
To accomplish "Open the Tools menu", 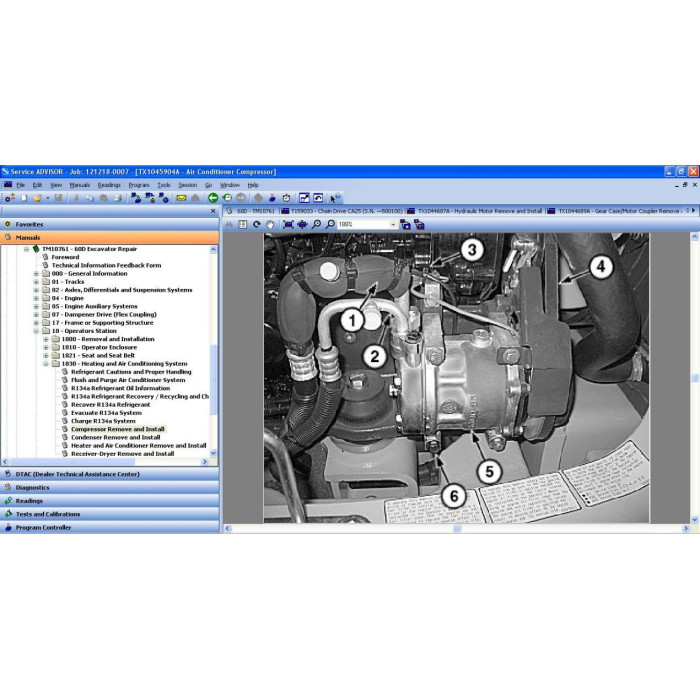I will [164, 185].
